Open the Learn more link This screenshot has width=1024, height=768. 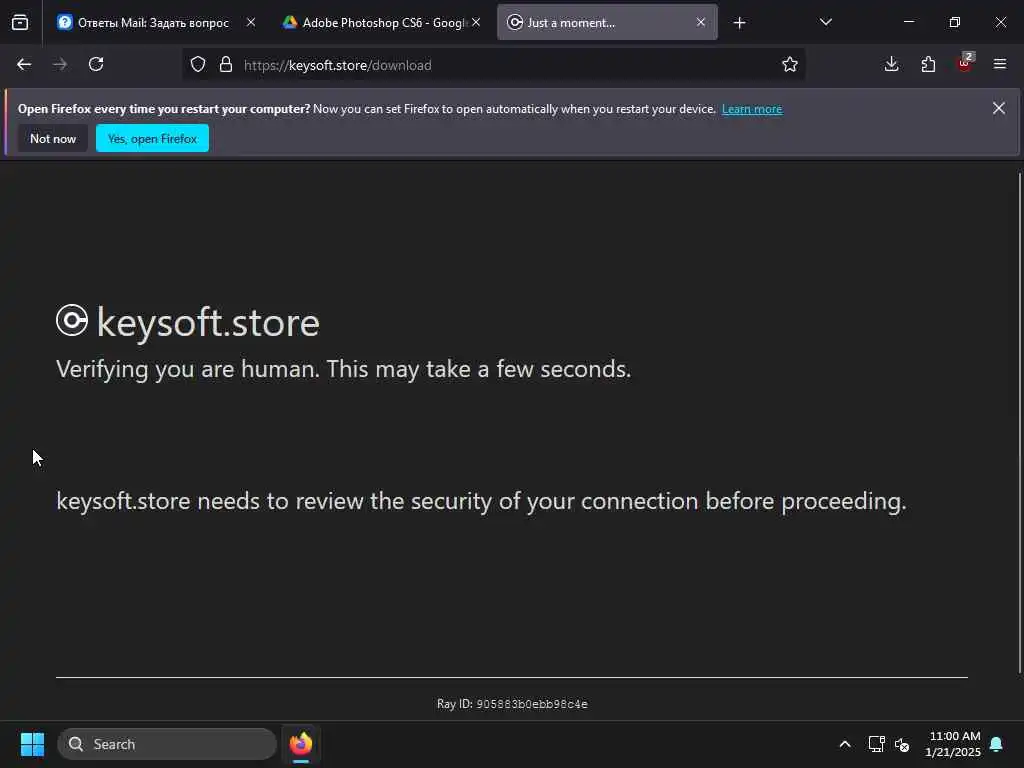(x=752, y=109)
